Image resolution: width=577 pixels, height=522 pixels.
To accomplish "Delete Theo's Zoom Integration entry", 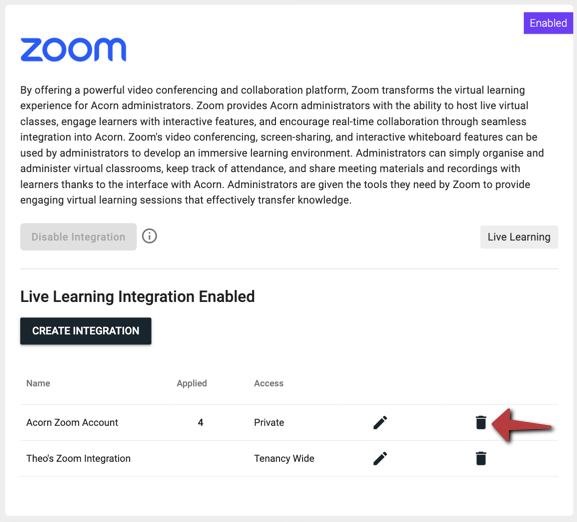I will (x=481, y=458).
